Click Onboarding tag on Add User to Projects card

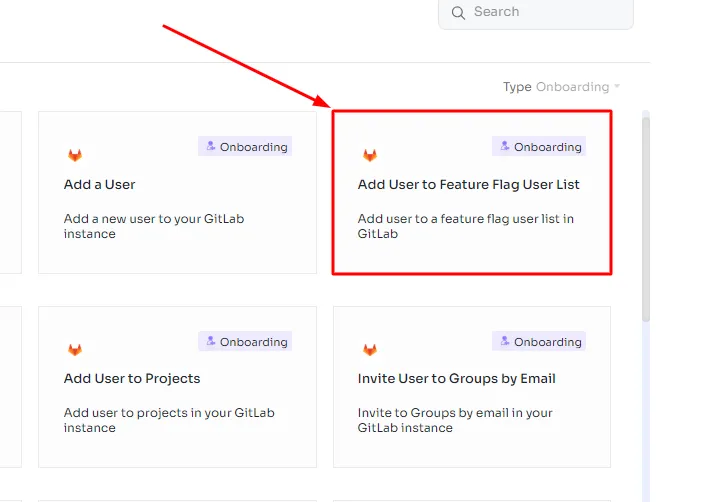tap(245, 341)
